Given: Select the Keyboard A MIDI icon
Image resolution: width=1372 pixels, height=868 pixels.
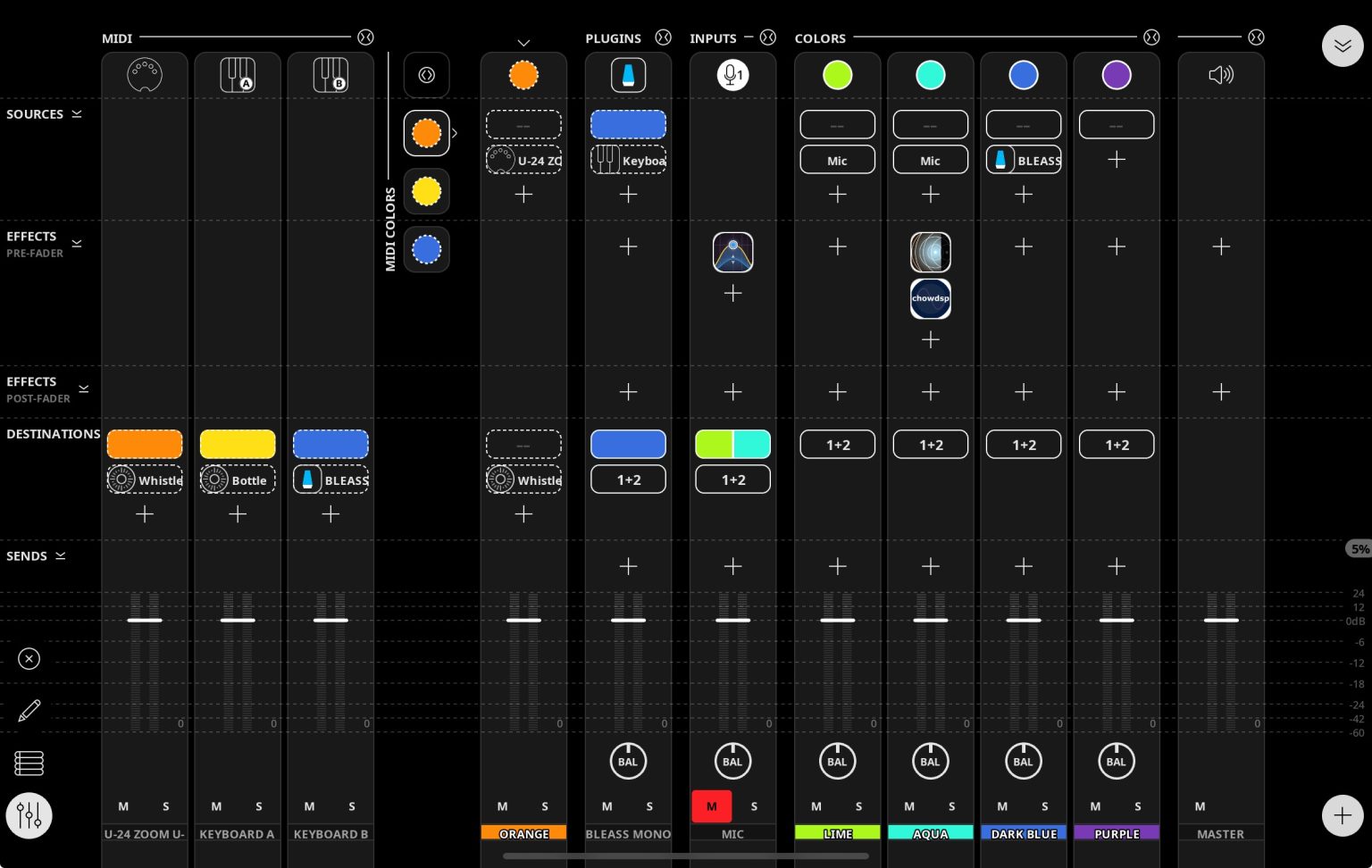Looking at the screenshot, I should (237, 75).
